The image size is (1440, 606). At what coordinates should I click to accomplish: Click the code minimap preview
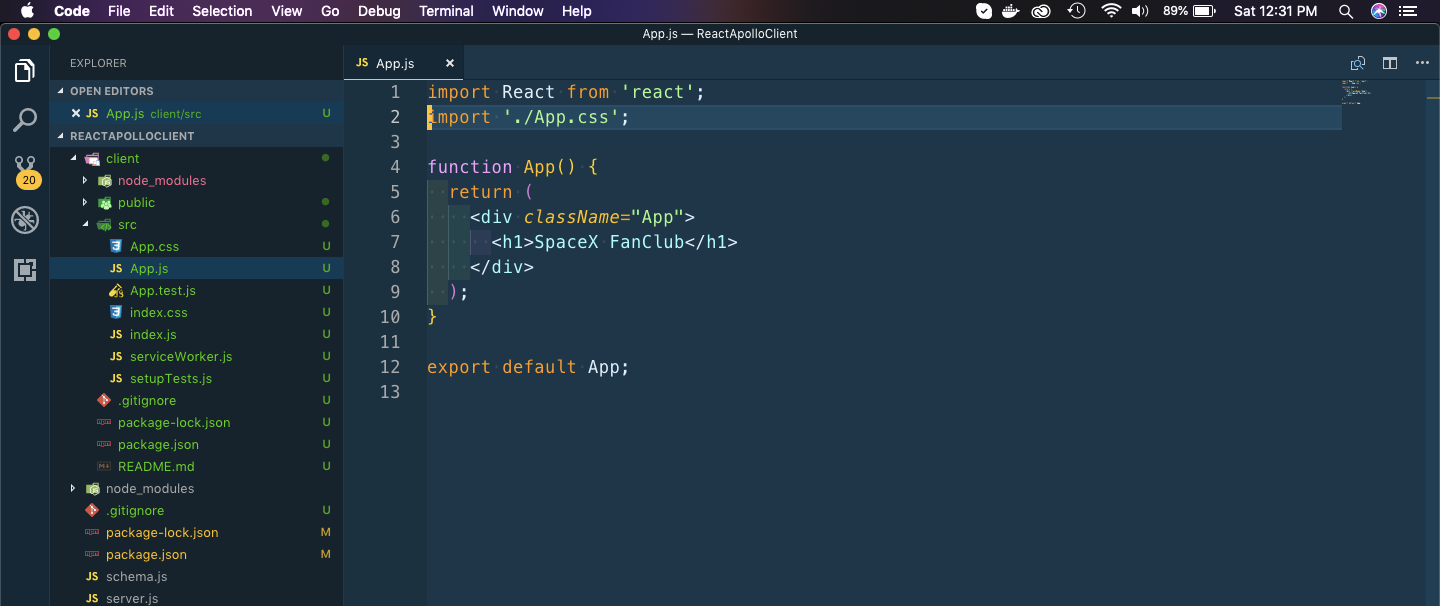pos(1355,92)
